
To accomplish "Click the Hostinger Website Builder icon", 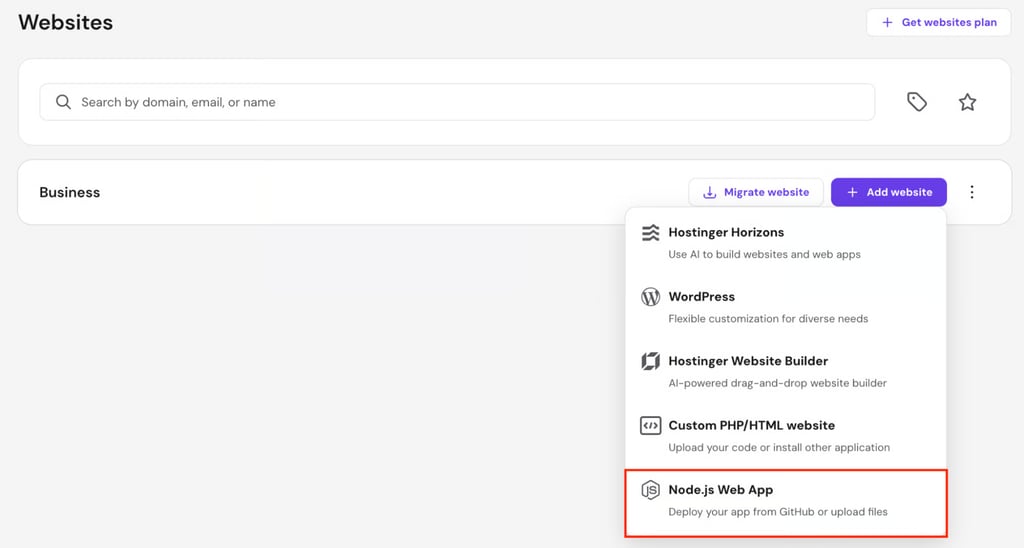I will coord(650,361).
